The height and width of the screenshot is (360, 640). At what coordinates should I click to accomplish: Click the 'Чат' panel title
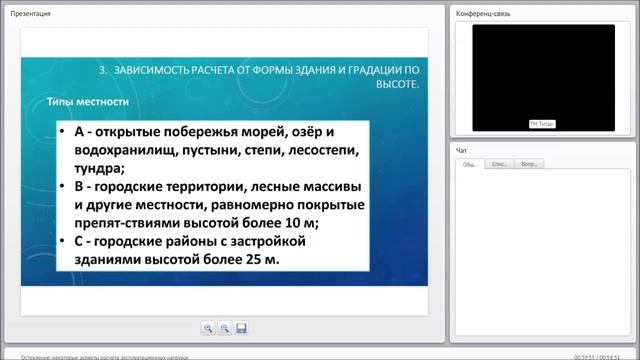tap(461, 151)
